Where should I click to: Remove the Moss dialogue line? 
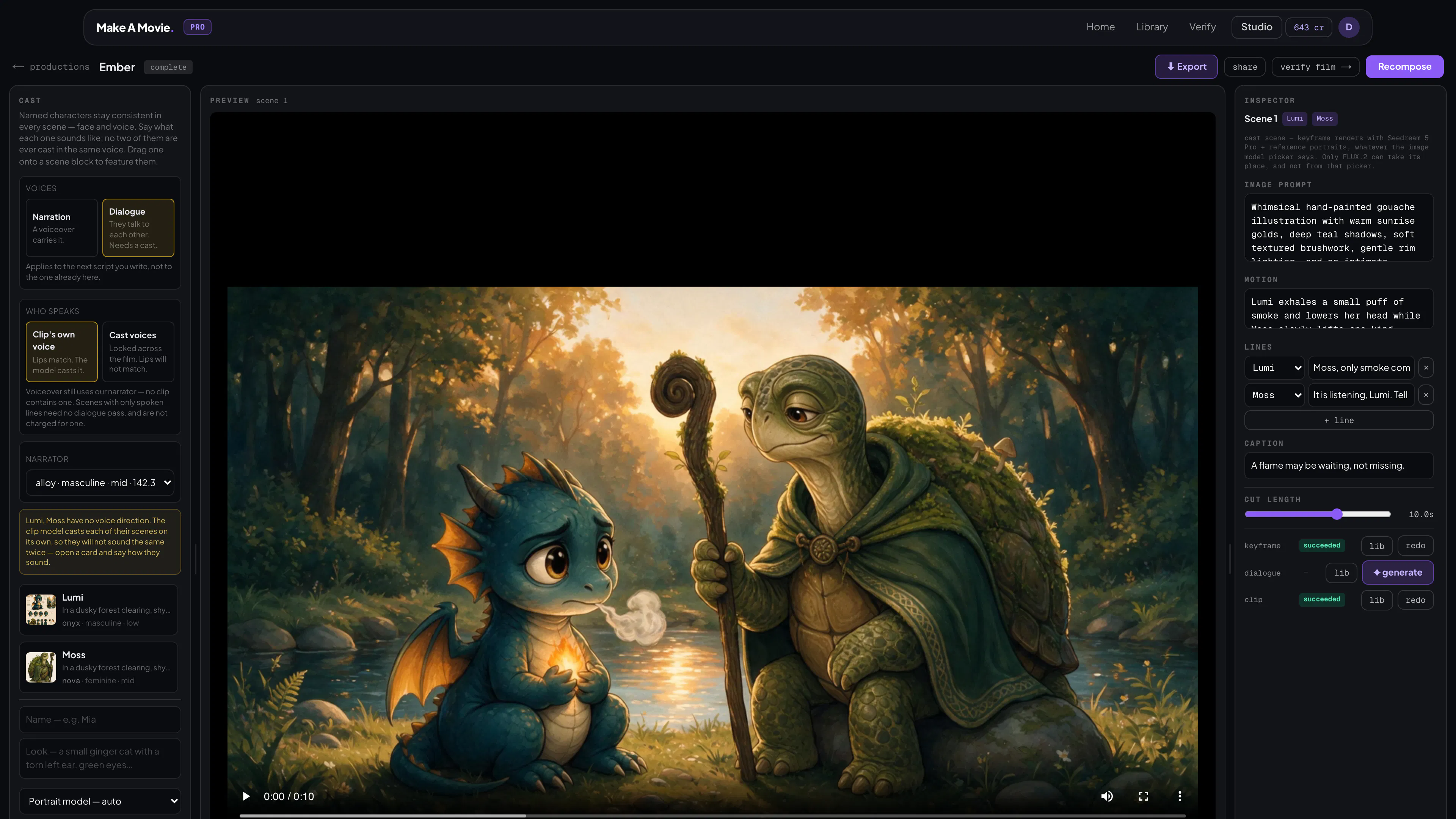(1426, 394)
